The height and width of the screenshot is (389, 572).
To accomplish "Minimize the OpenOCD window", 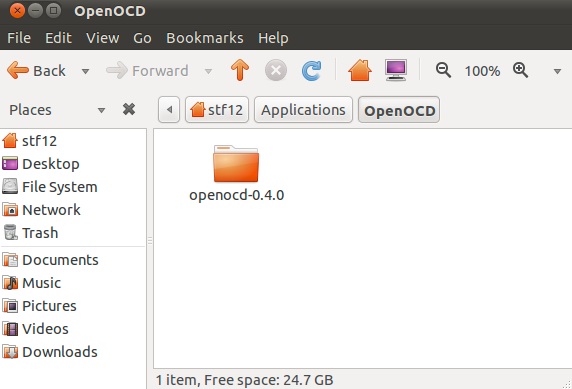I will point(35,10).
